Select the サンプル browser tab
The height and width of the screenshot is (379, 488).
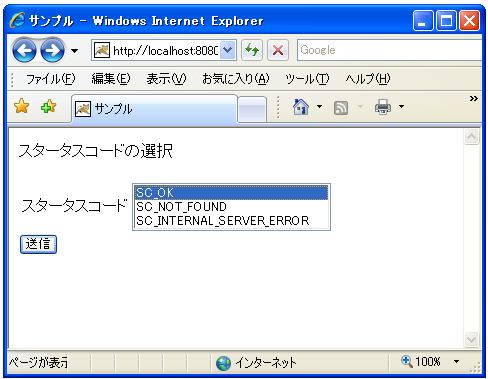[154, 109]
